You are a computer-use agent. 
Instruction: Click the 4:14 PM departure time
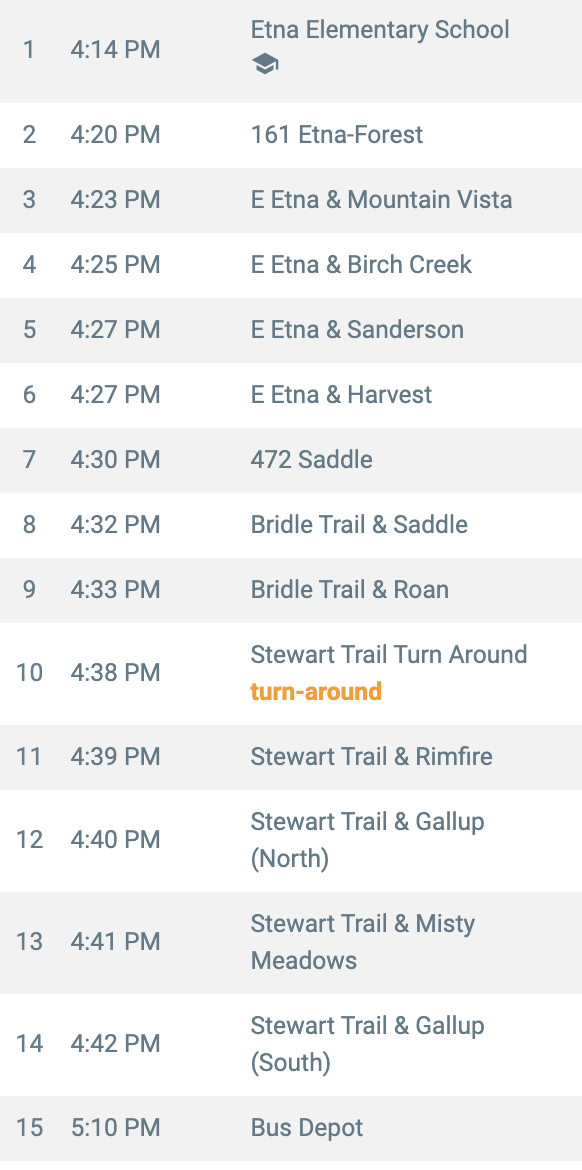click(x=116, y=51)
